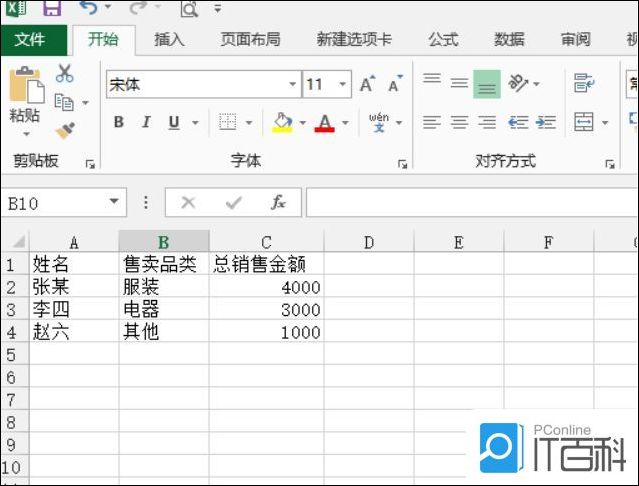Click the Insert Function fx button

coord(278,202)
